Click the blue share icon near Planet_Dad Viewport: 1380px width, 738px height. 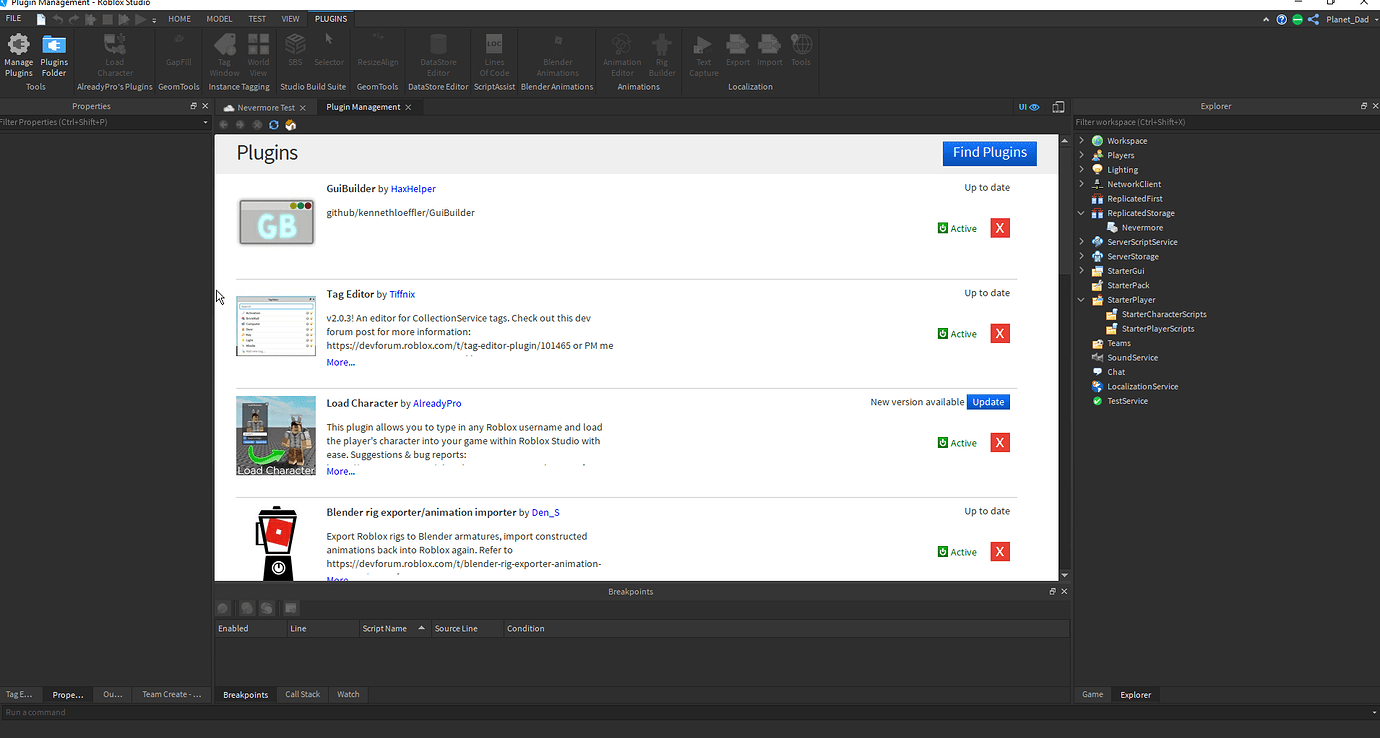click(1313, 19)
